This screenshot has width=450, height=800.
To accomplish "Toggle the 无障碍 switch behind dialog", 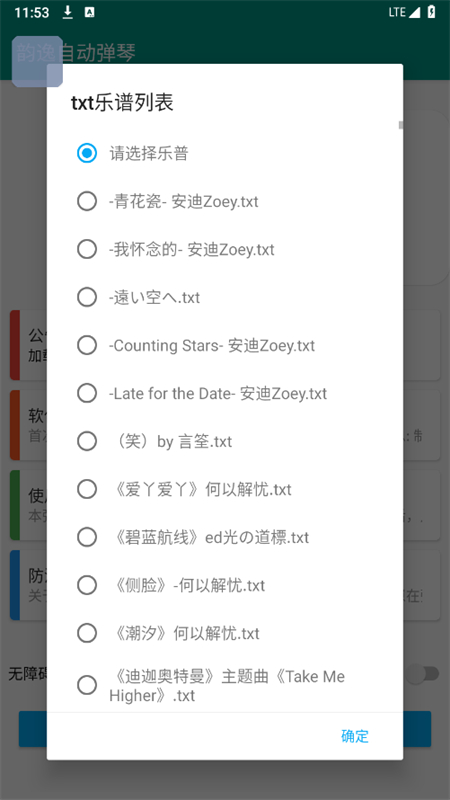I will 423,674.
